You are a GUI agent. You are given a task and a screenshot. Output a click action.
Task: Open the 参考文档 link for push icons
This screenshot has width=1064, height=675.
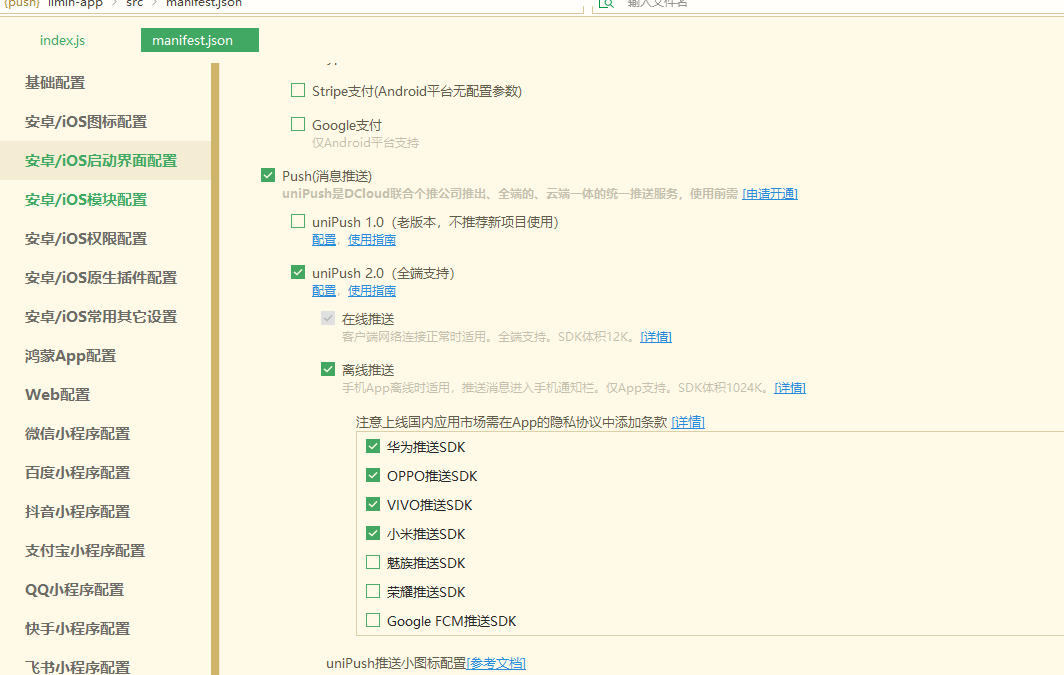[496, 663]
